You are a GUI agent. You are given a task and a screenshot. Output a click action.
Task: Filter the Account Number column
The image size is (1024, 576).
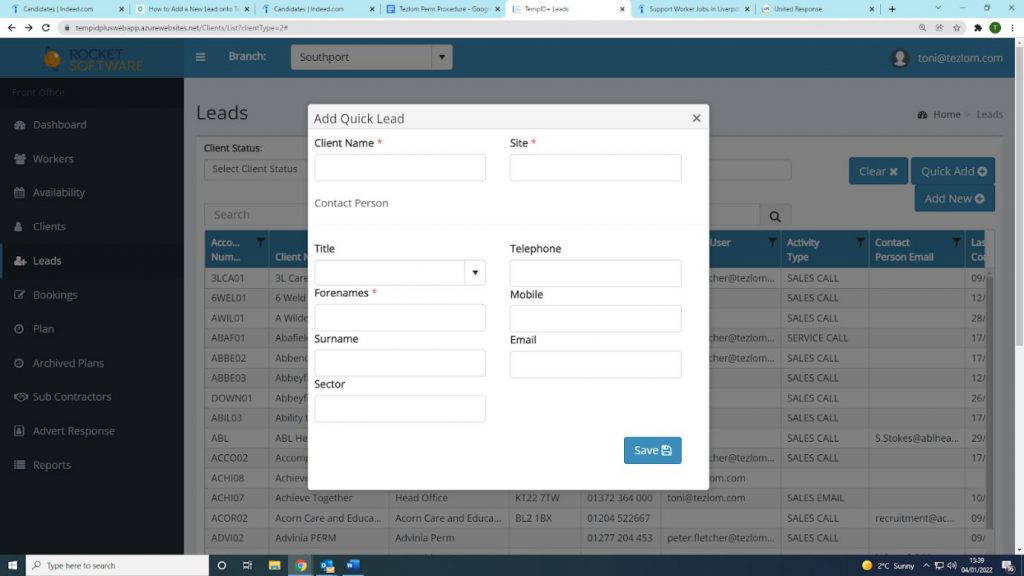pyautogui.click(x=260, y=242)
